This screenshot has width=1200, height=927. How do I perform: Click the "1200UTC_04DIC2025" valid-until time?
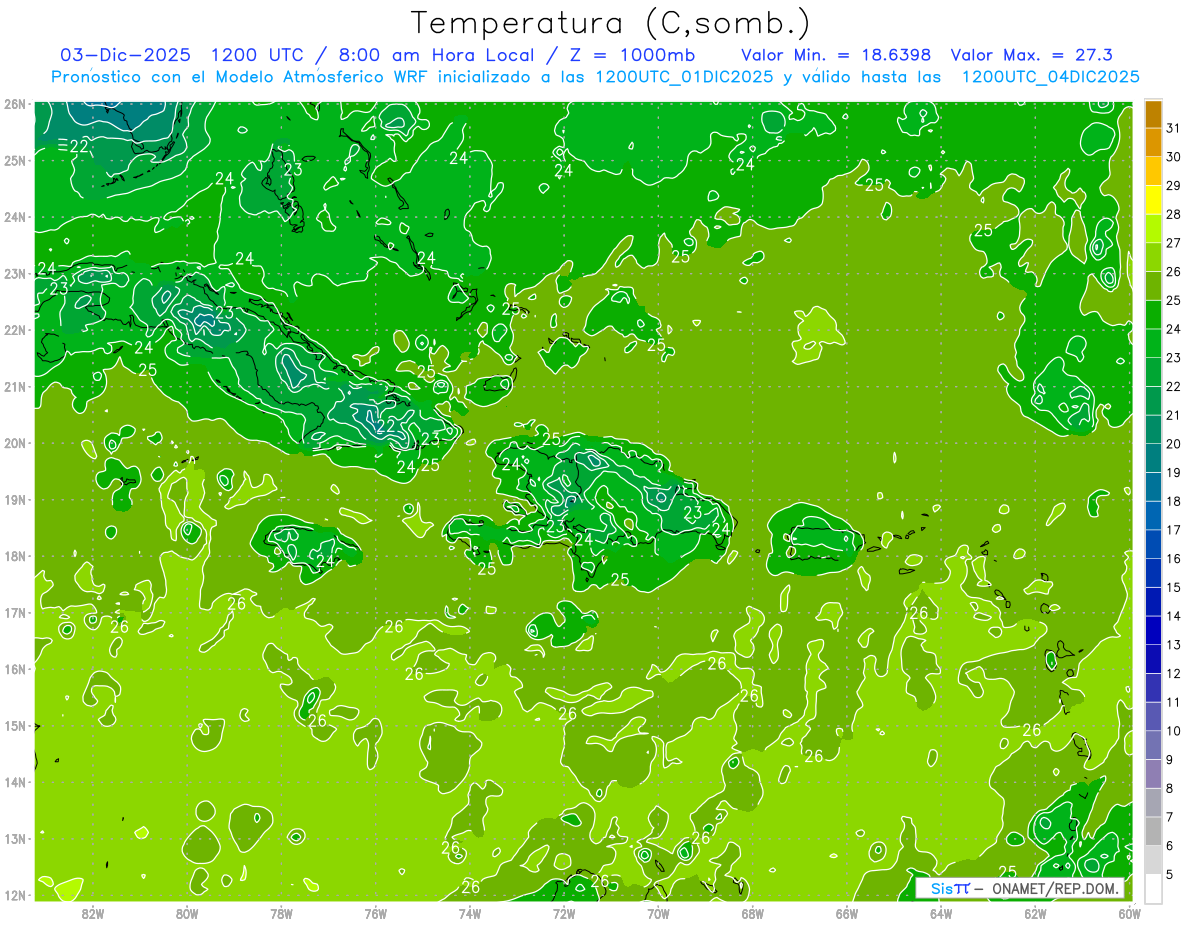pyautogui.click(x=1051, y=76)
